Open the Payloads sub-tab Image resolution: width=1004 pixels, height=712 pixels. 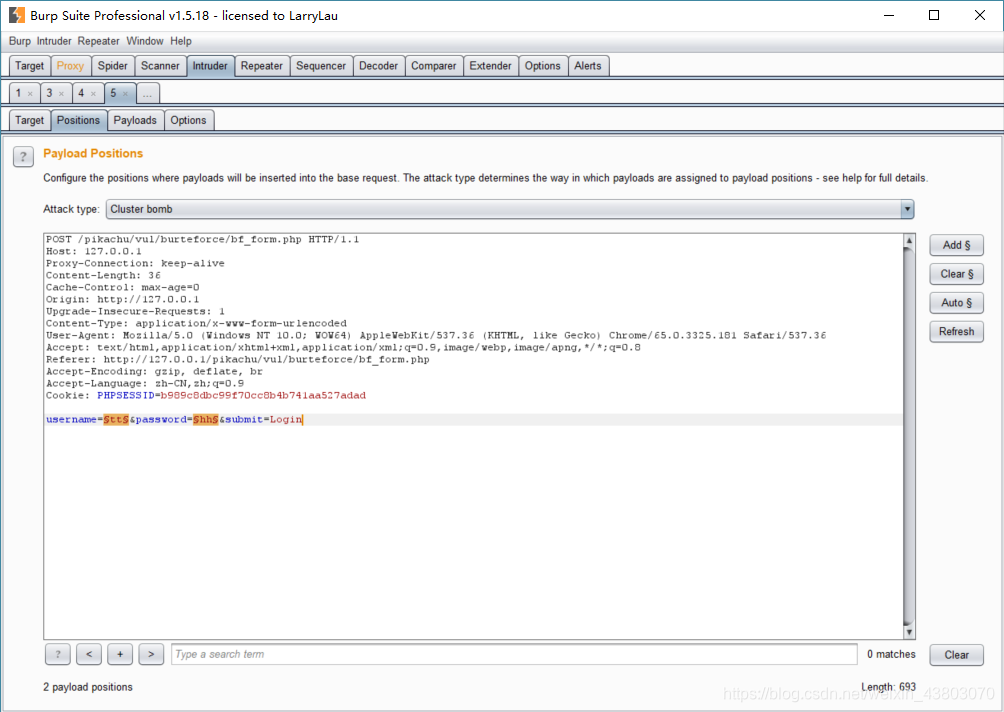(x=135, y=120)
